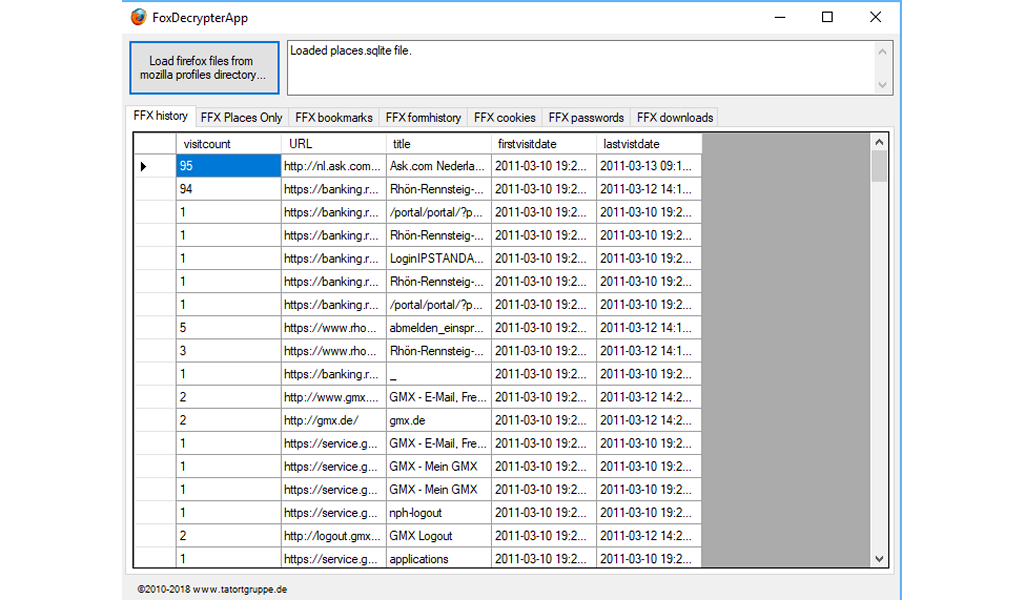1025x600 pixels.
Task: Show the FFX formhistory tab
Action: [423, 117]
